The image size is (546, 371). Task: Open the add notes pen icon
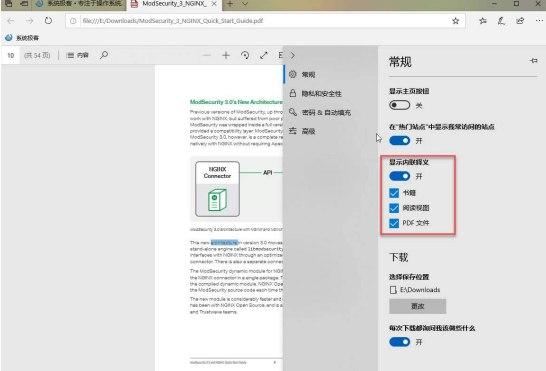[x=501, y=21]
